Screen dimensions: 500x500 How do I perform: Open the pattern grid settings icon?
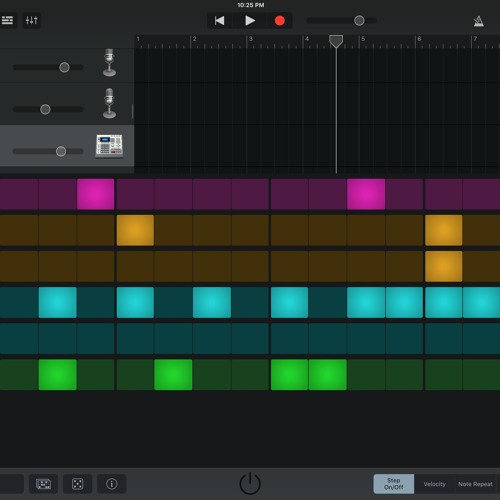tap(43, 484)
